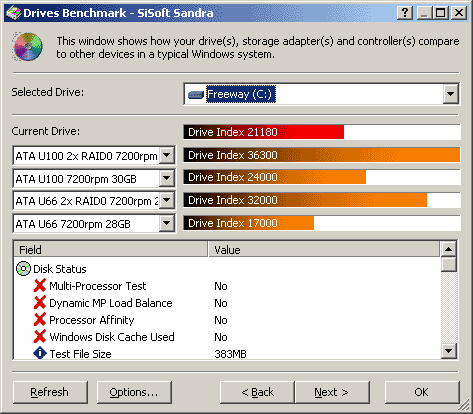This screenshot has height=414, width=473.
Task: Click the Value column header
Action: 324,250
